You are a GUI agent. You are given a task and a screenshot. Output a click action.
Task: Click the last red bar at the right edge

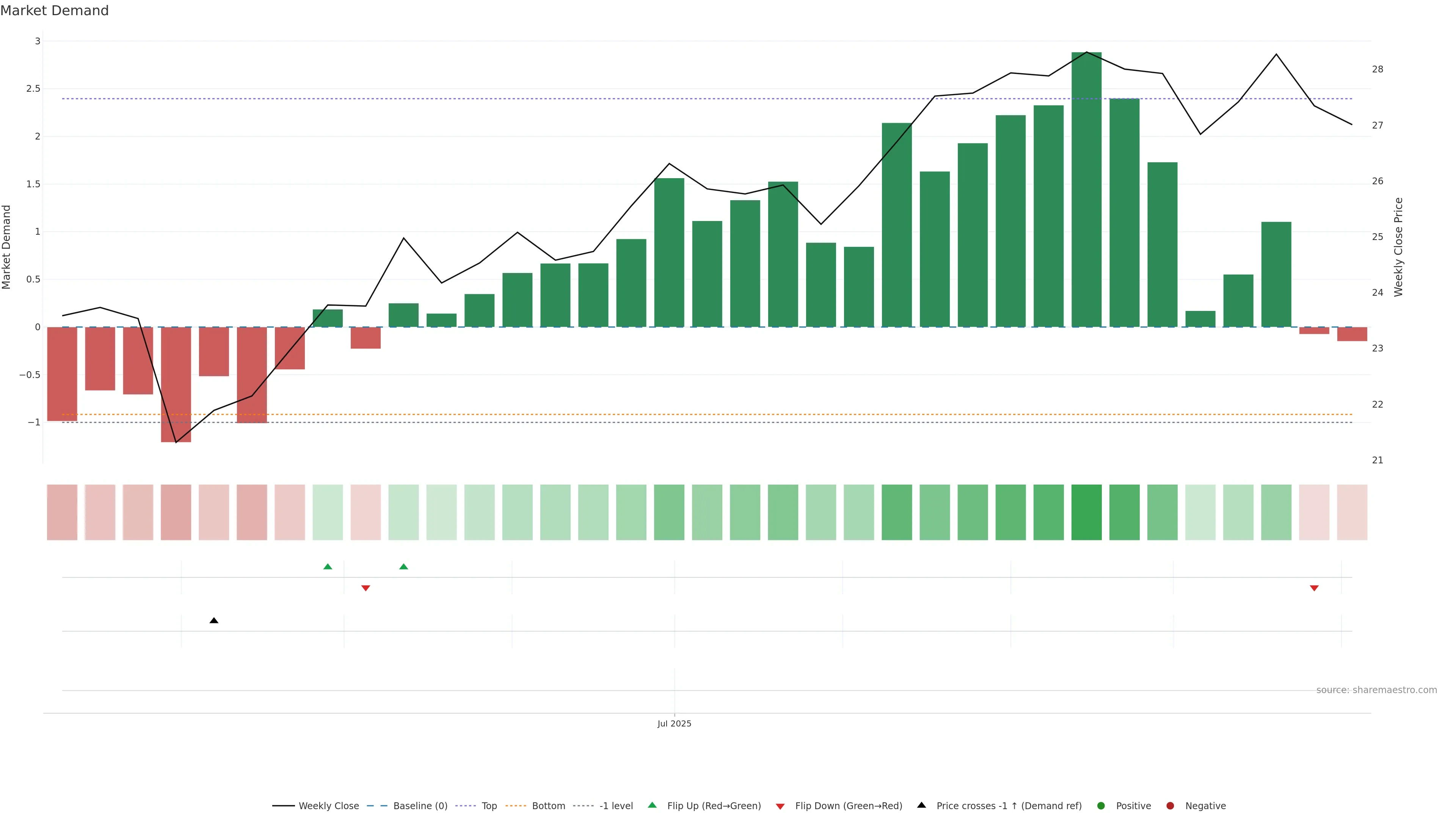coord(1352,334)
